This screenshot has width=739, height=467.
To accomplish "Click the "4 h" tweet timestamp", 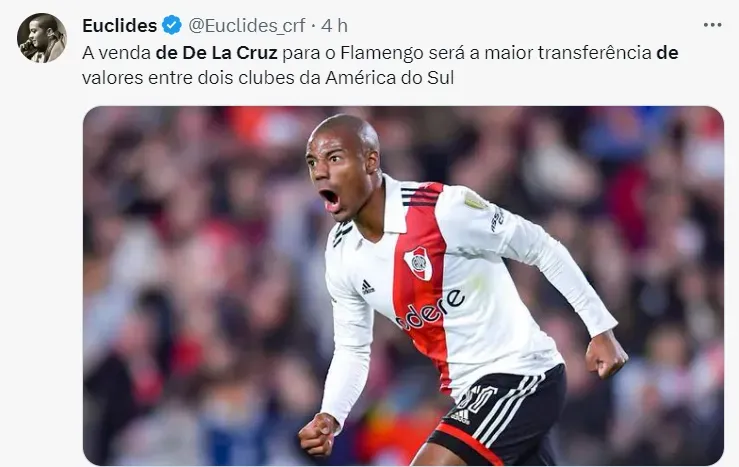I will (x=334, y=25).
